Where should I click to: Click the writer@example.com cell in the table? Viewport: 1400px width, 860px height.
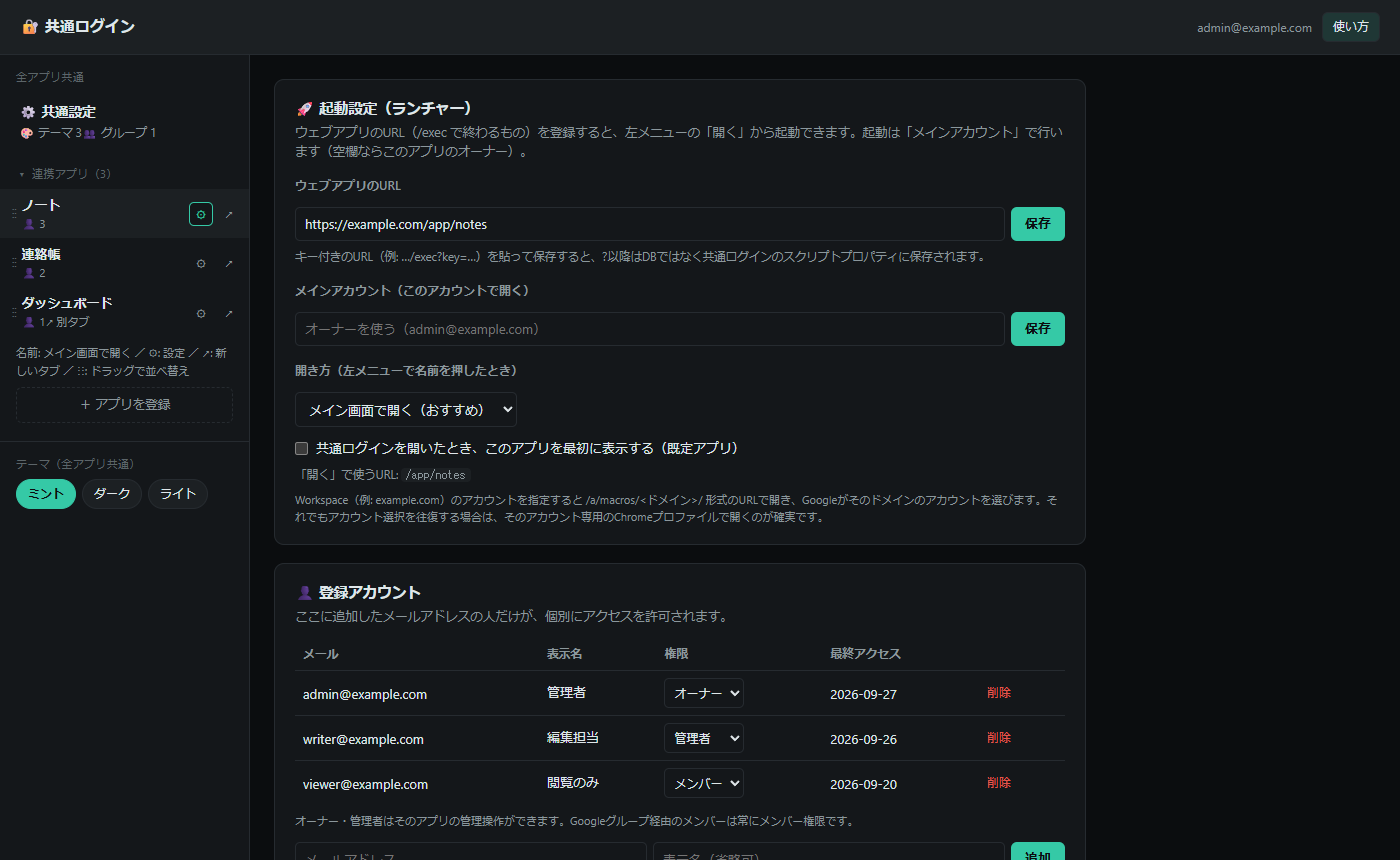click(x=363, y=739)
